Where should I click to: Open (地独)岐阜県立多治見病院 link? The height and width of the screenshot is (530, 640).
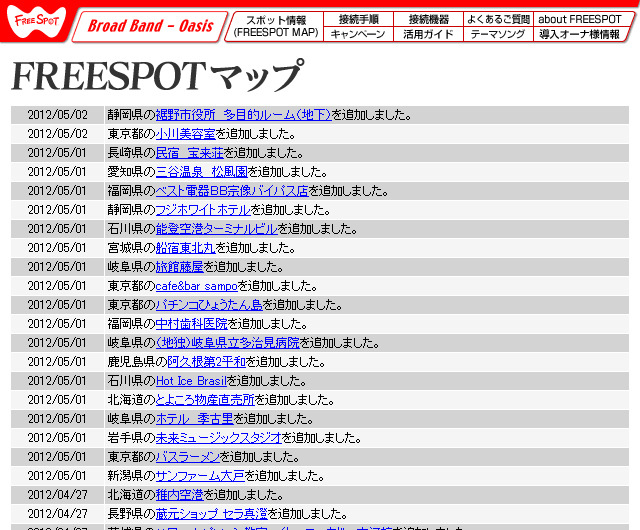[x=227, y=343]
